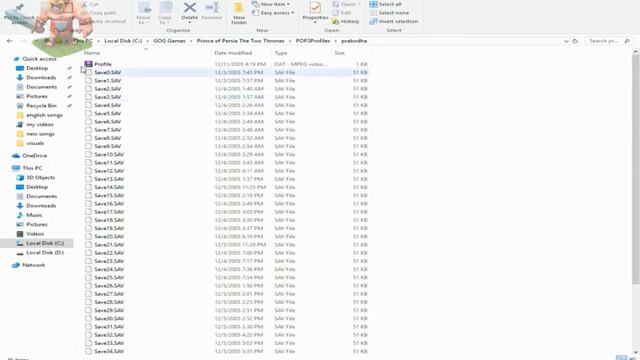Open the New item dropdown
Screen dimensions: 640x360
coord(271,4)
